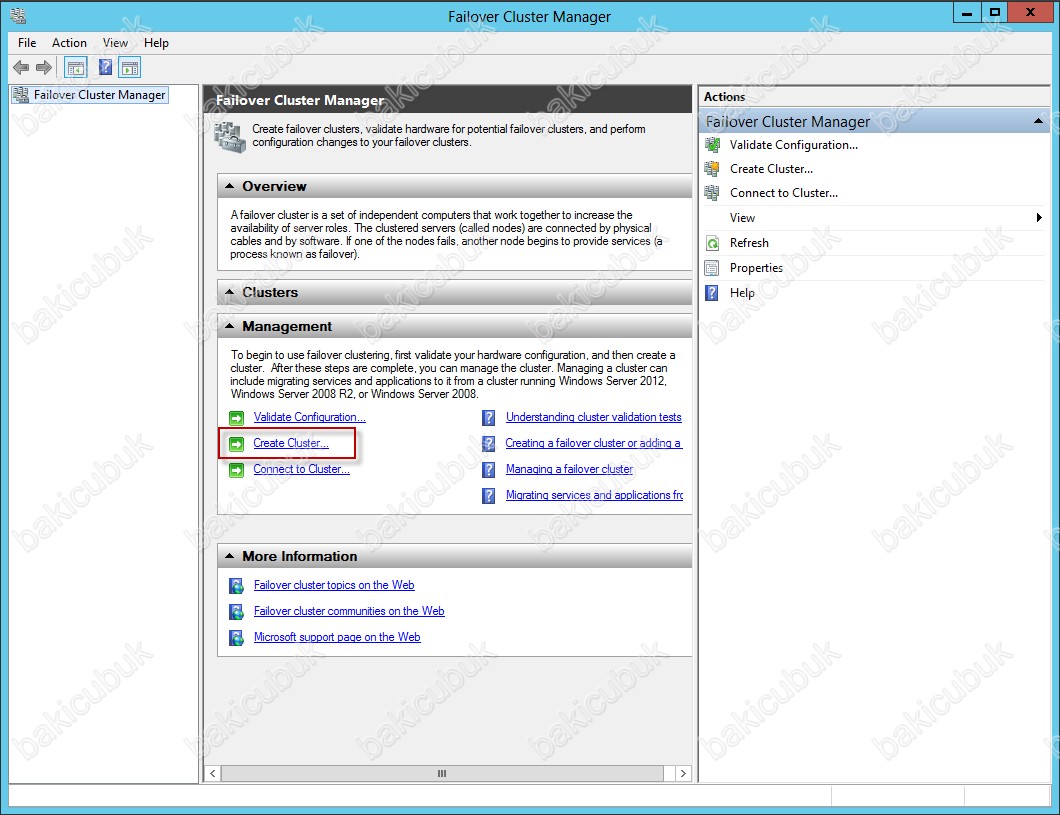The width and height of the screenshot is (1060, 815).
Task: Open Creating a failover cluster help link
Action: tap(594, 443)
